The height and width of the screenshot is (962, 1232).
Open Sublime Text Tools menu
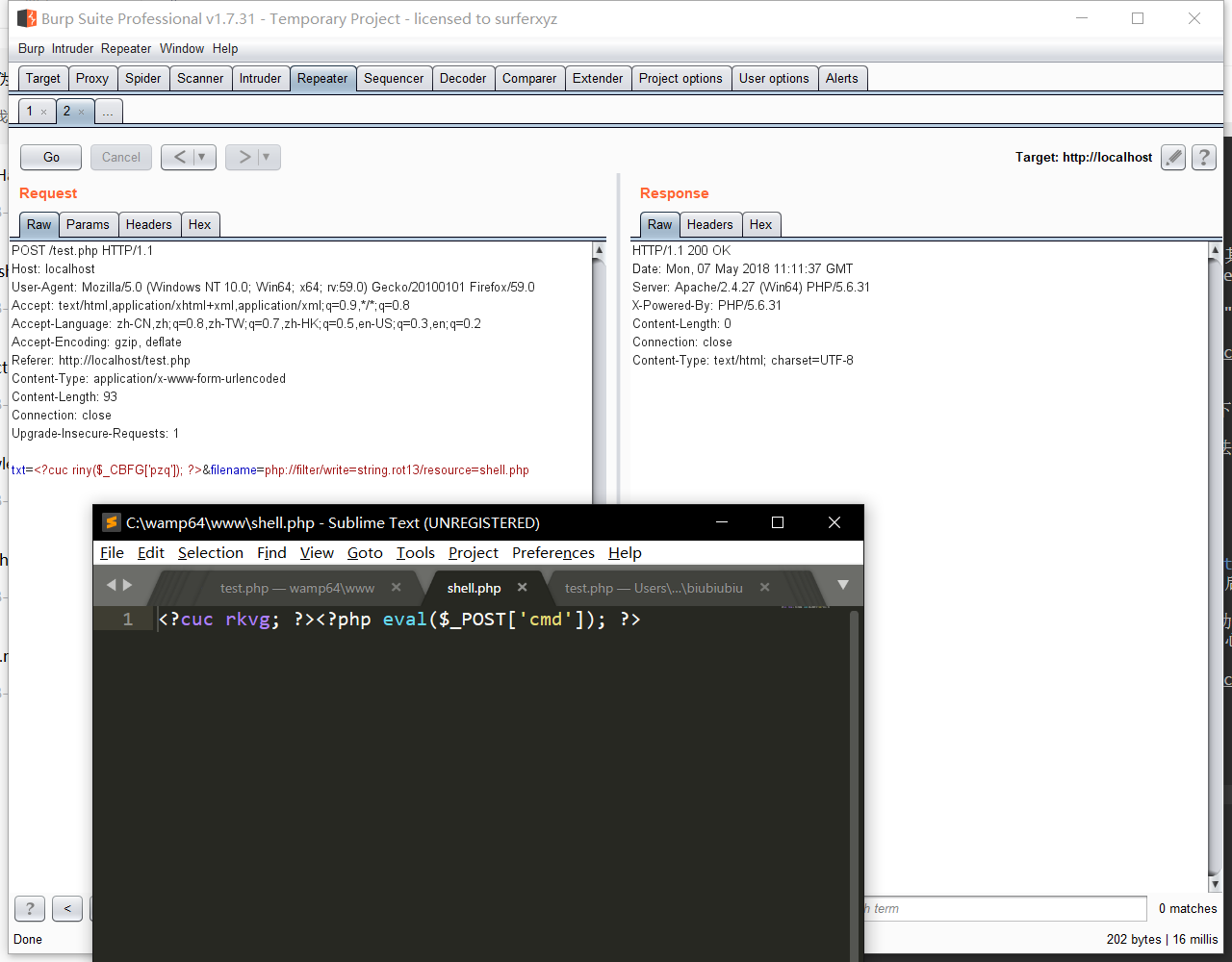416,552
